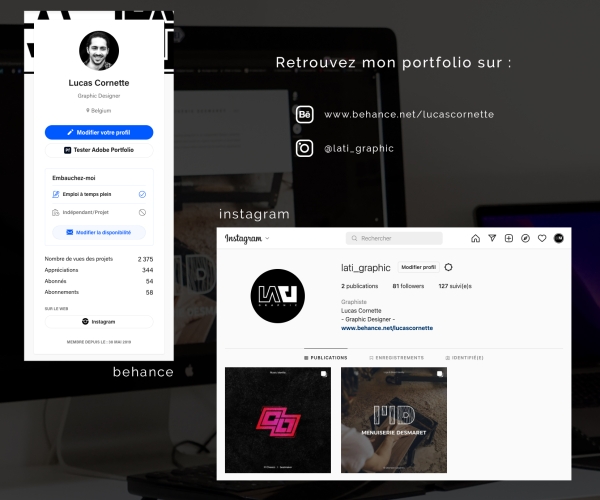Click the search magnifier icon

[x=354, y=238]
